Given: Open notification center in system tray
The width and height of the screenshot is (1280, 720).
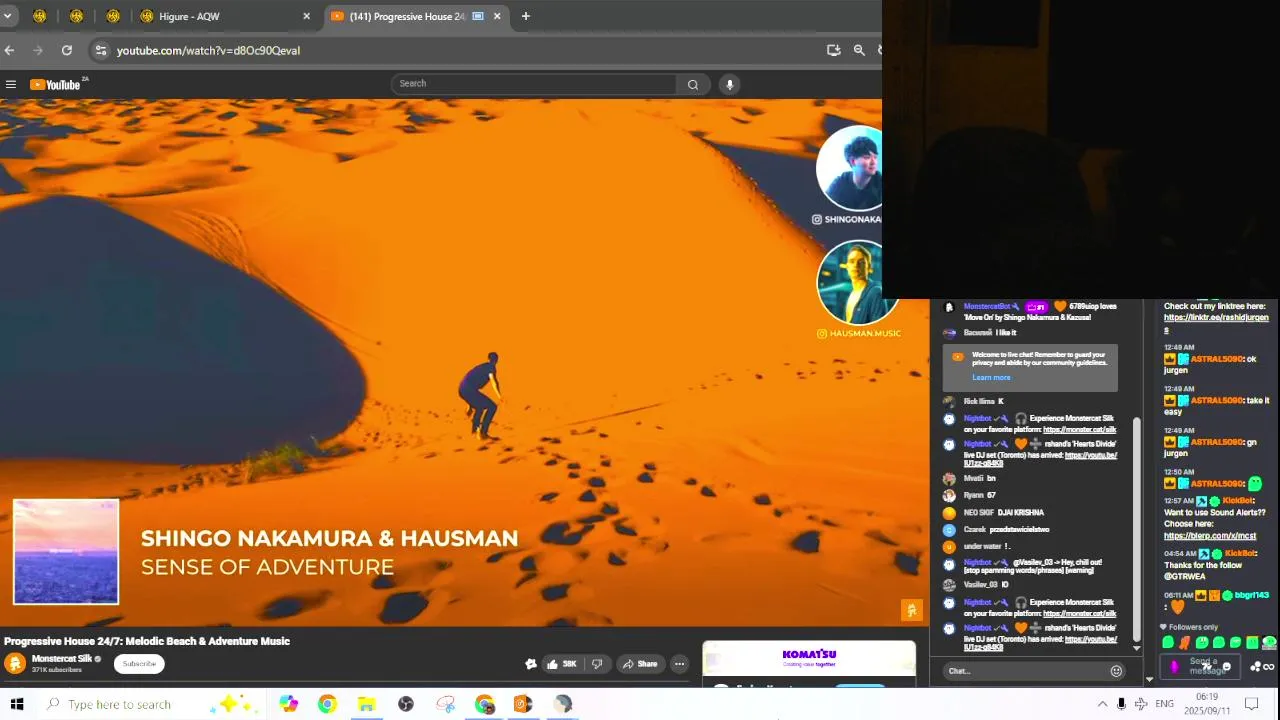Looking at the screenshot, I should point(1251,704).
